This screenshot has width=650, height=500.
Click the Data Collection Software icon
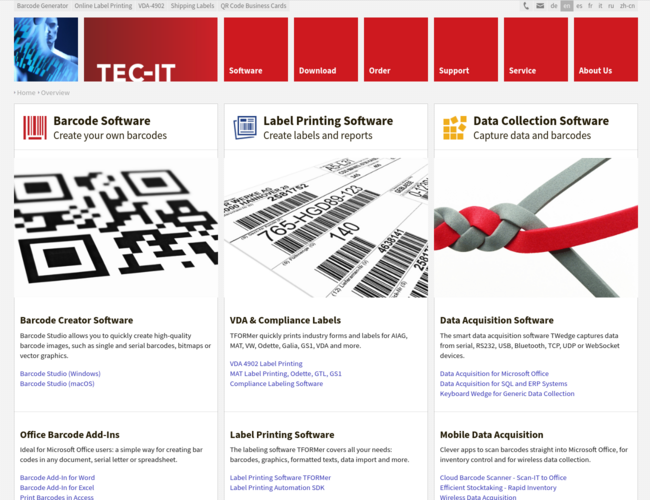(x=455, y=127)
